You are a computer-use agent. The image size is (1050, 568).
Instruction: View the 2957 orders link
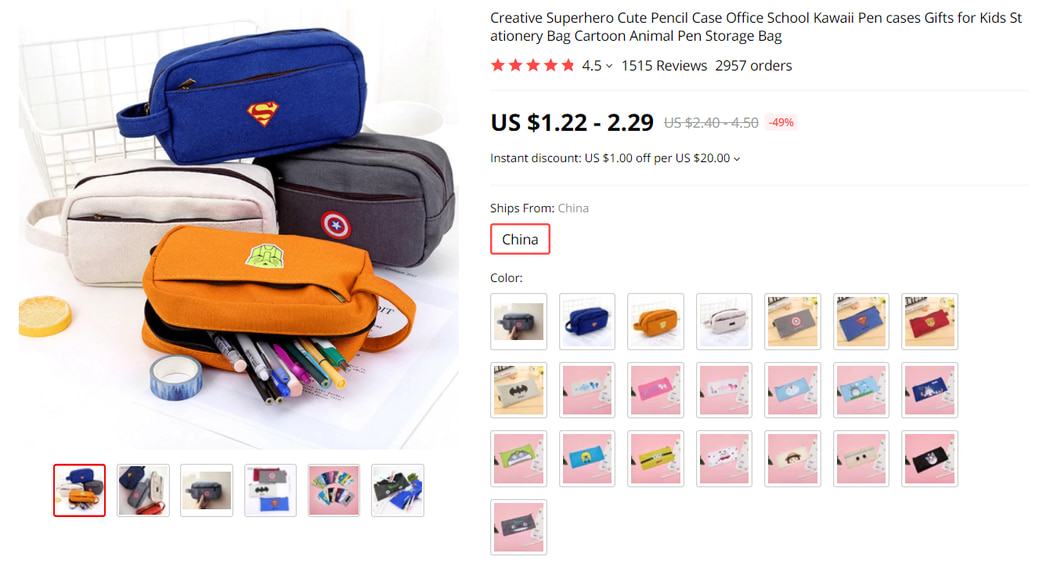click(x=753, y=66)
